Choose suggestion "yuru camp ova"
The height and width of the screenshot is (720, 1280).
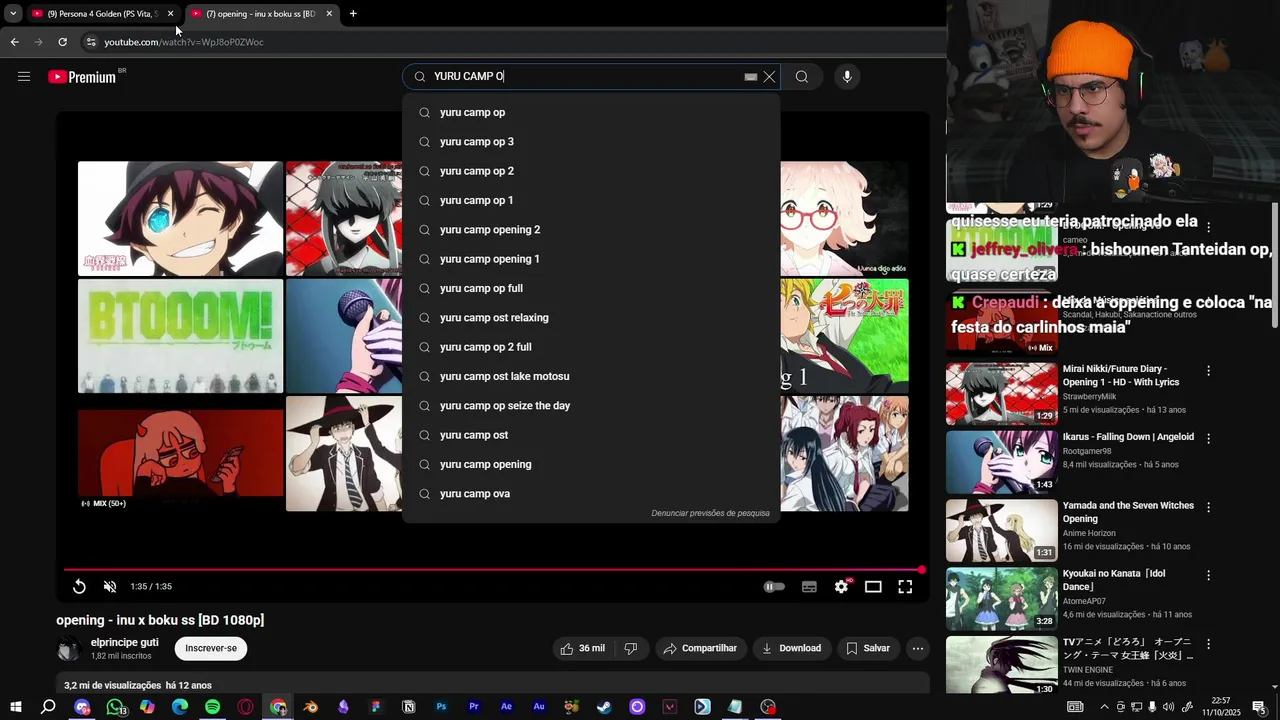click(590, 494)
